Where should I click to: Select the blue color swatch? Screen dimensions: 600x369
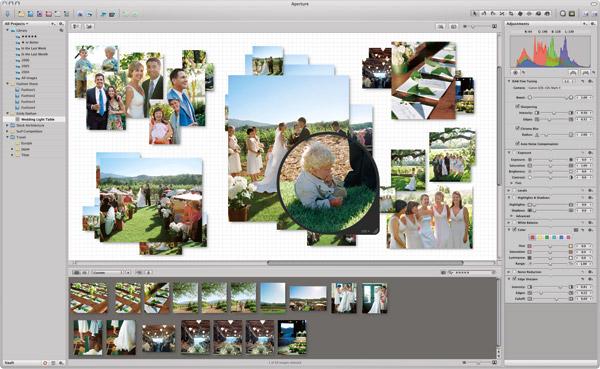point(561,238)
